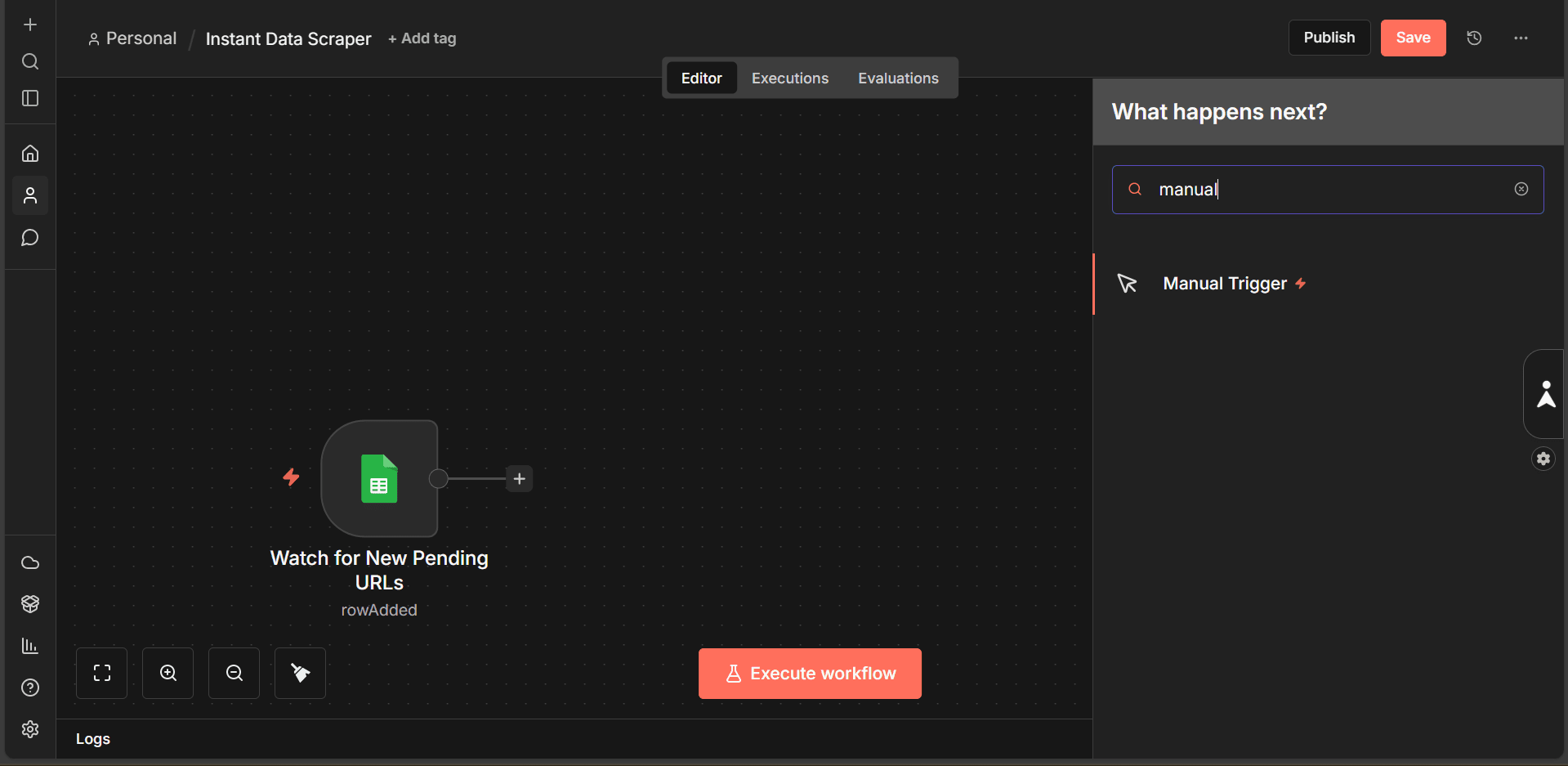Click the plus icon in the left sidebar

(30, 25)
